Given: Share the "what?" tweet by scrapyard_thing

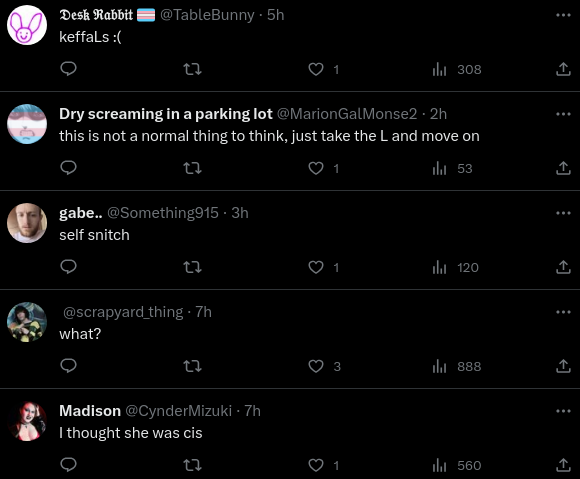Looking at the screenshot, I should (x=563, y=366).
